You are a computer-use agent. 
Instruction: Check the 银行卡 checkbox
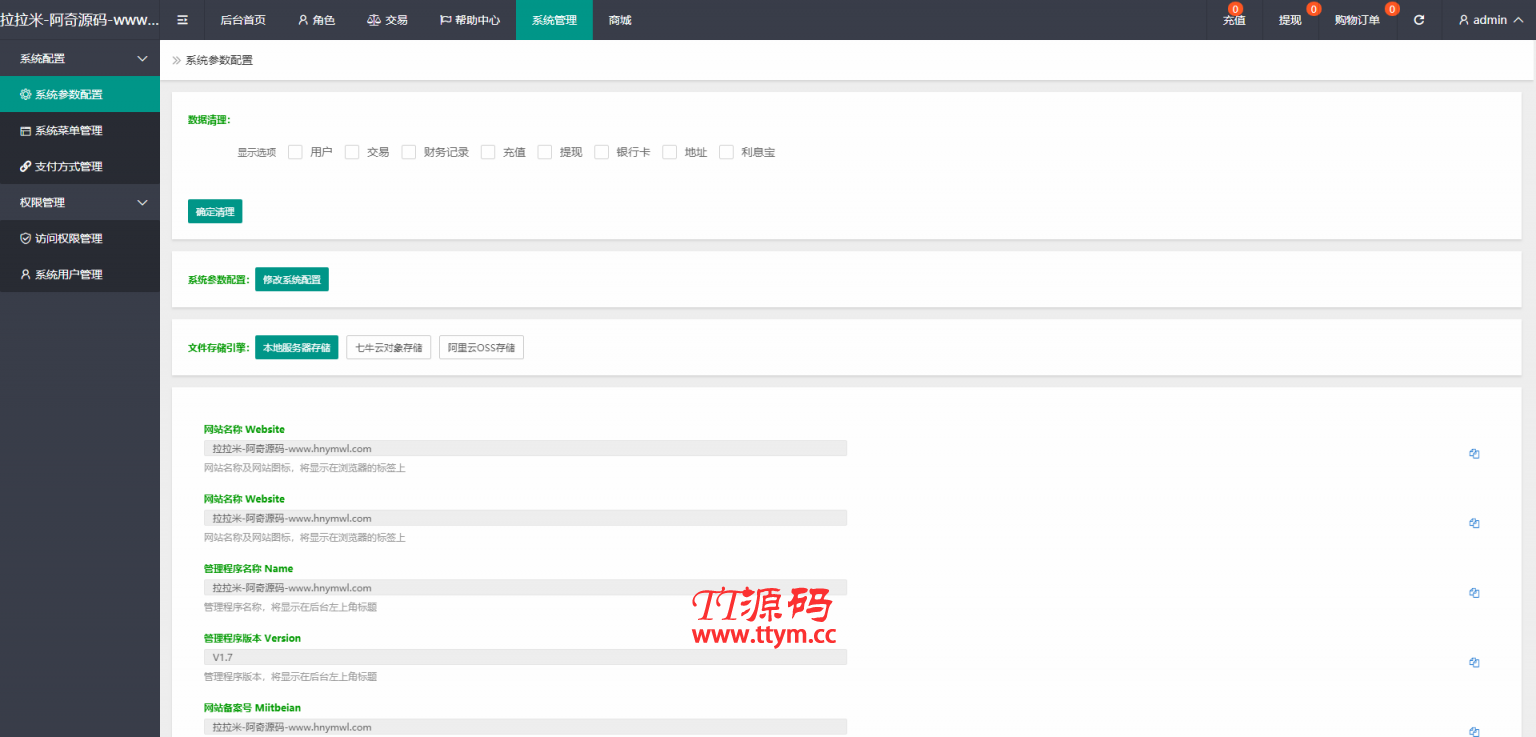tap(602, 152)
